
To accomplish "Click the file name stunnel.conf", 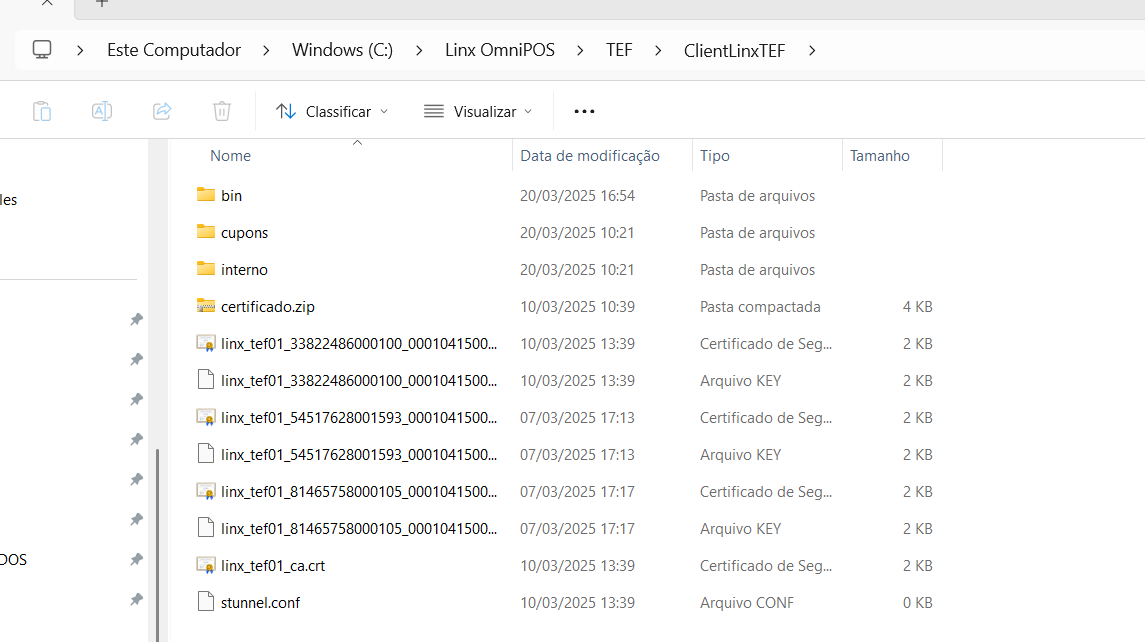I will pos(261,603).
